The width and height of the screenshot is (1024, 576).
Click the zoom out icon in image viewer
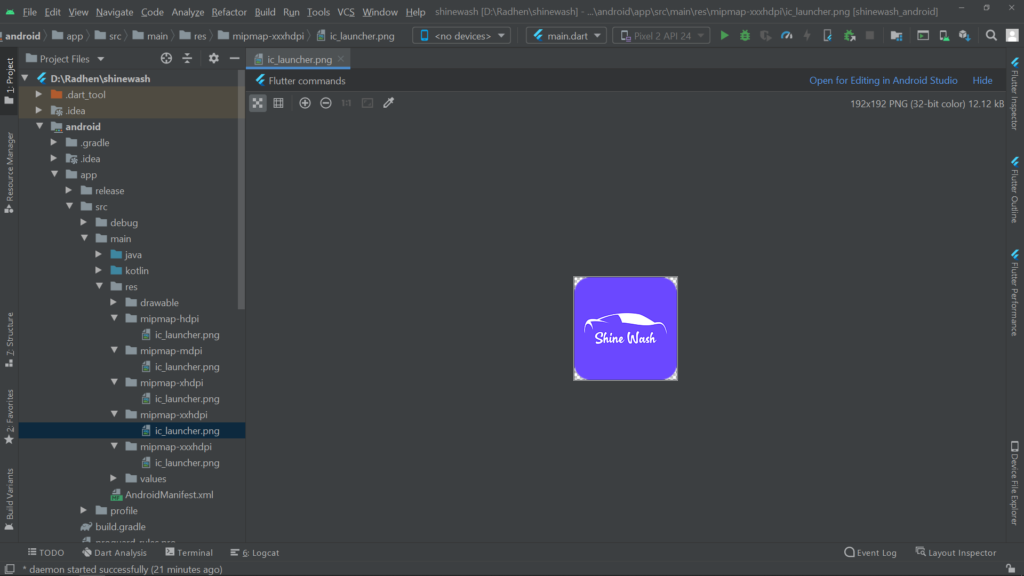[326, 103]
